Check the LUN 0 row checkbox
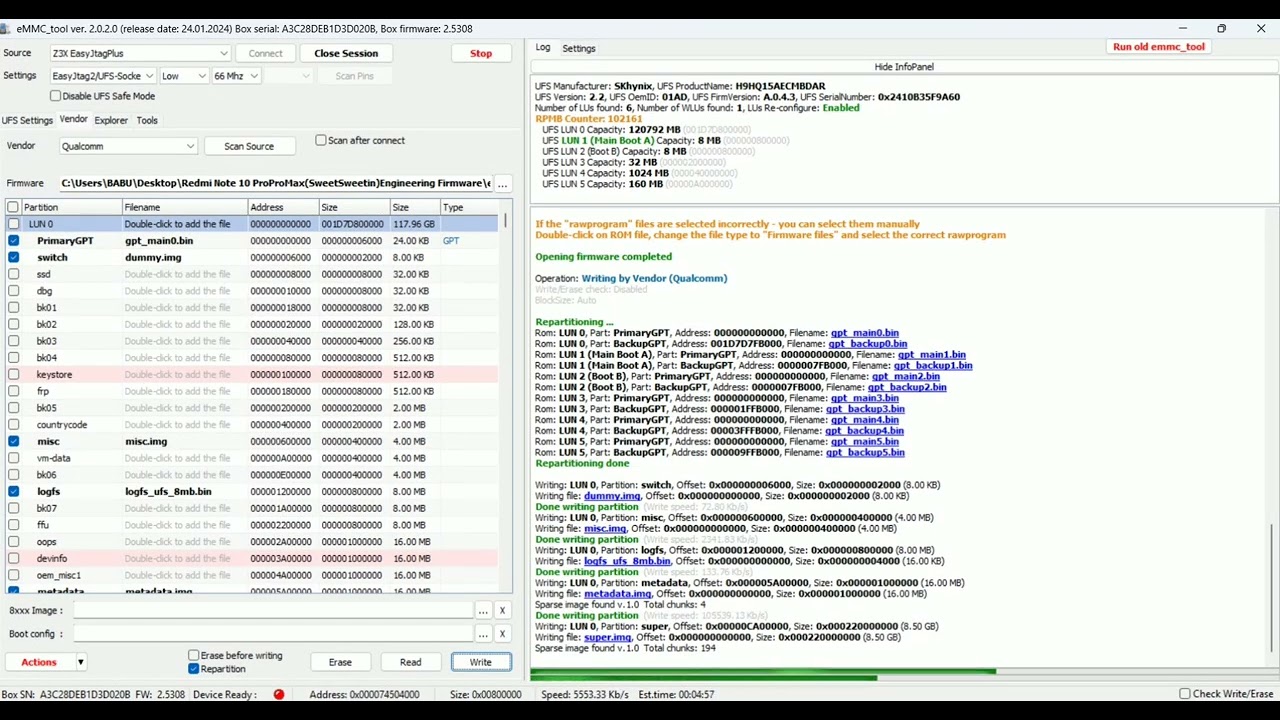This screenshot has height=720, width=1280. [13, 224]
